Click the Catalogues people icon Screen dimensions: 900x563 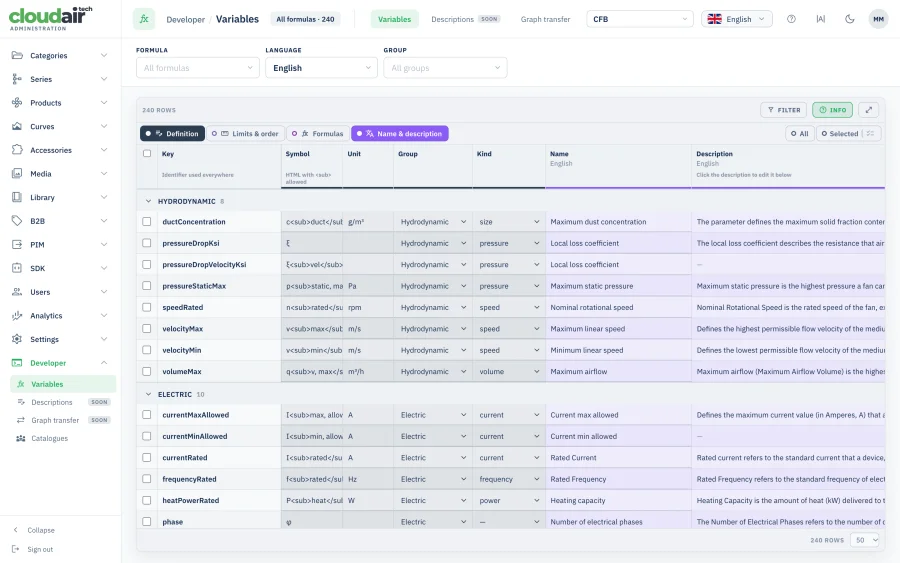[x=21, y=438]
